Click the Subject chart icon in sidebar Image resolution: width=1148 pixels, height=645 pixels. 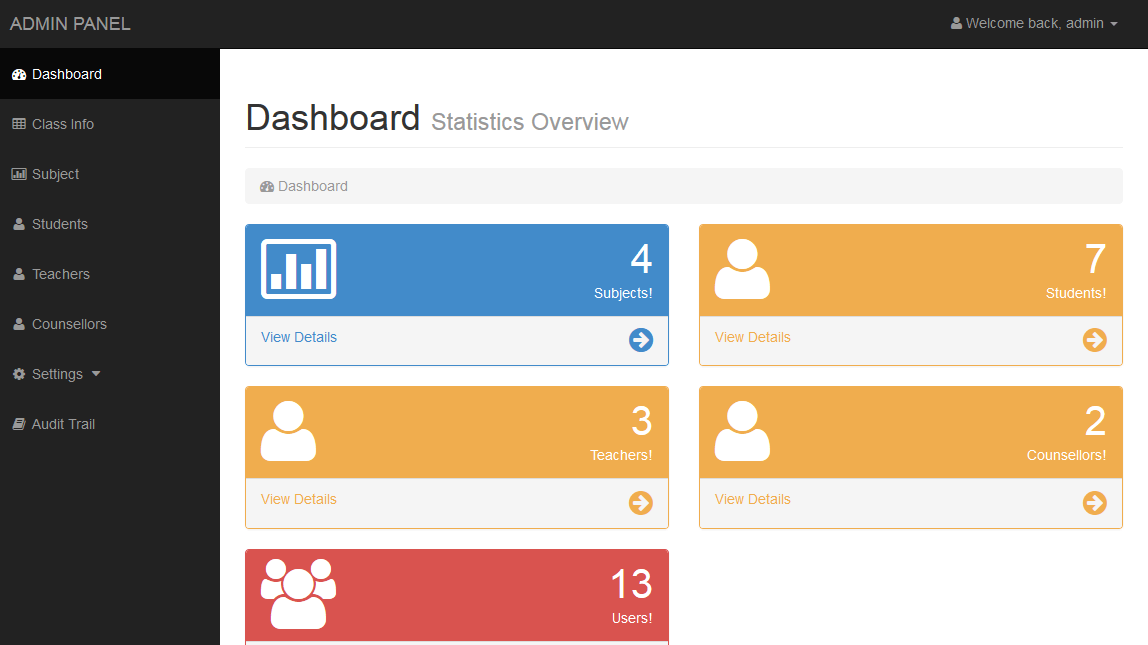tap(18, 173)
